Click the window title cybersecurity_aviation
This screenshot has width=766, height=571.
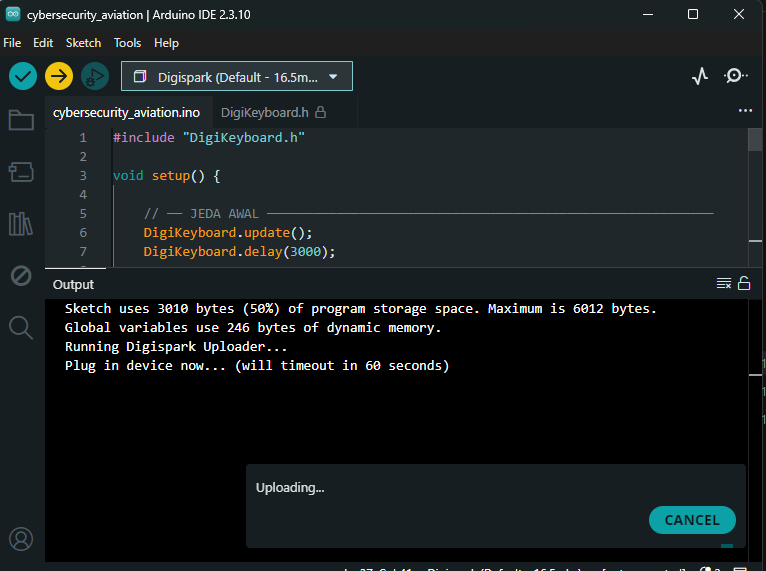[x=138, y=15]
